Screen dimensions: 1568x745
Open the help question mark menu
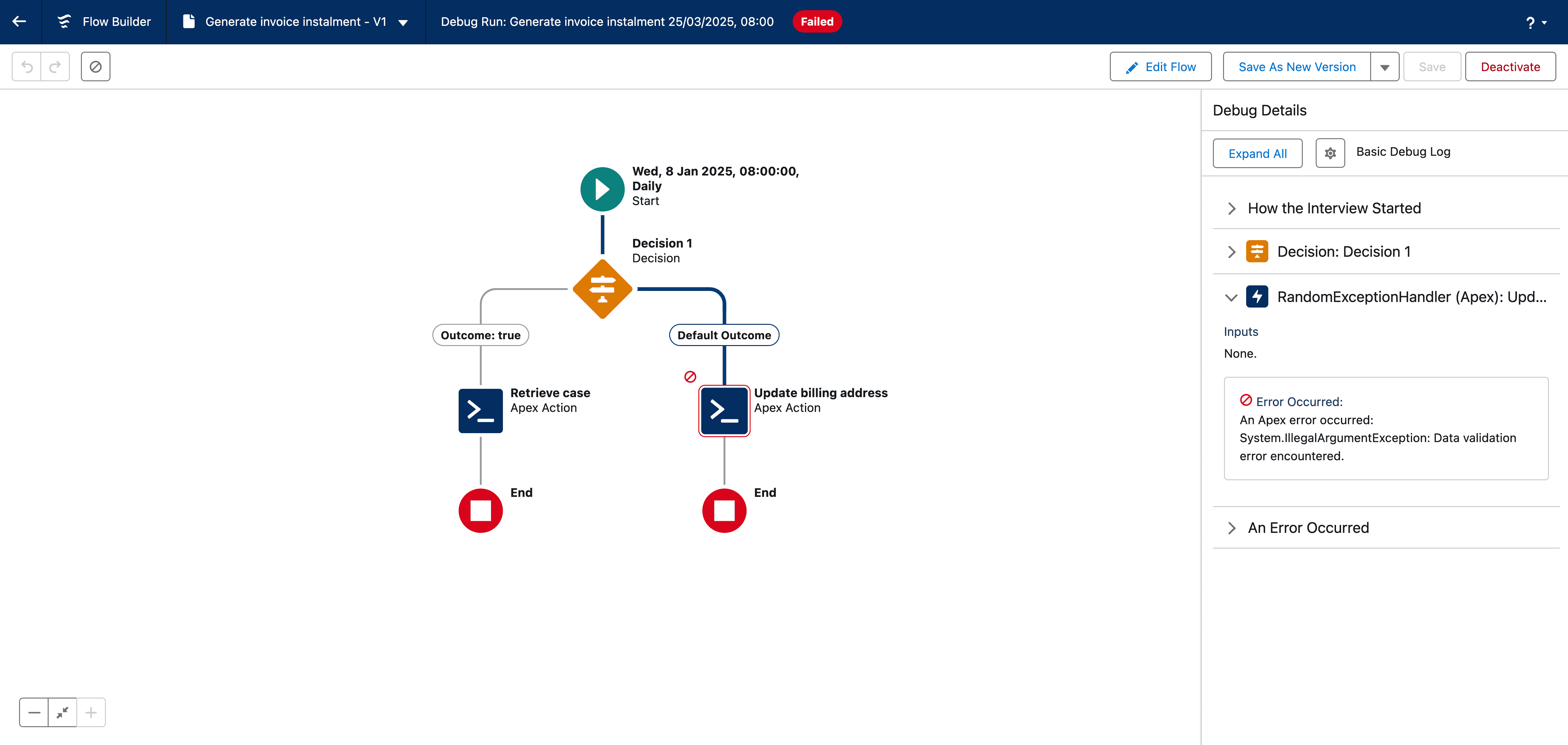(1536, 22)
